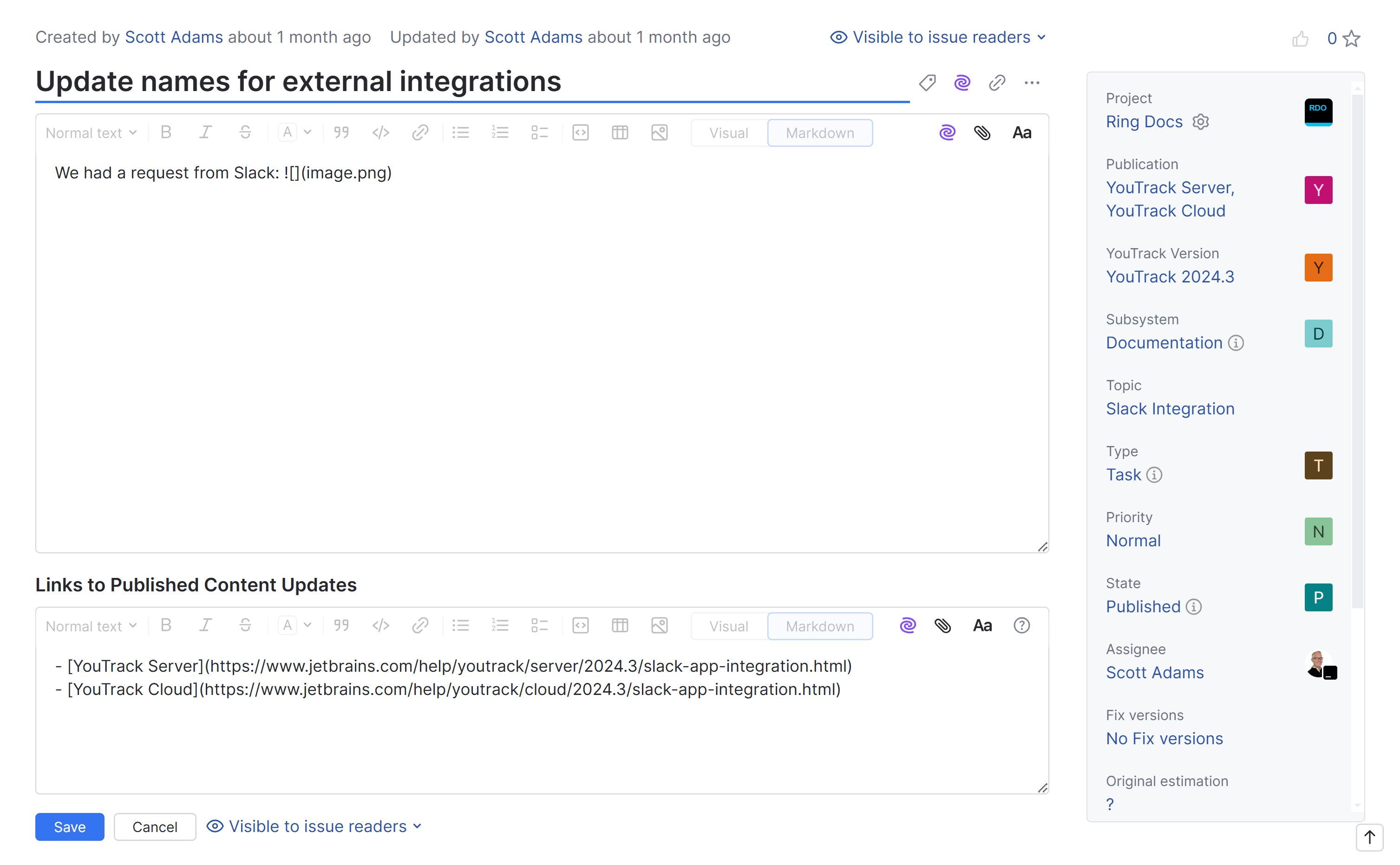The width and height of the screenshot is (1400, 865).
Task: Open the more options menu beside the title
Action: point(1032,82)
